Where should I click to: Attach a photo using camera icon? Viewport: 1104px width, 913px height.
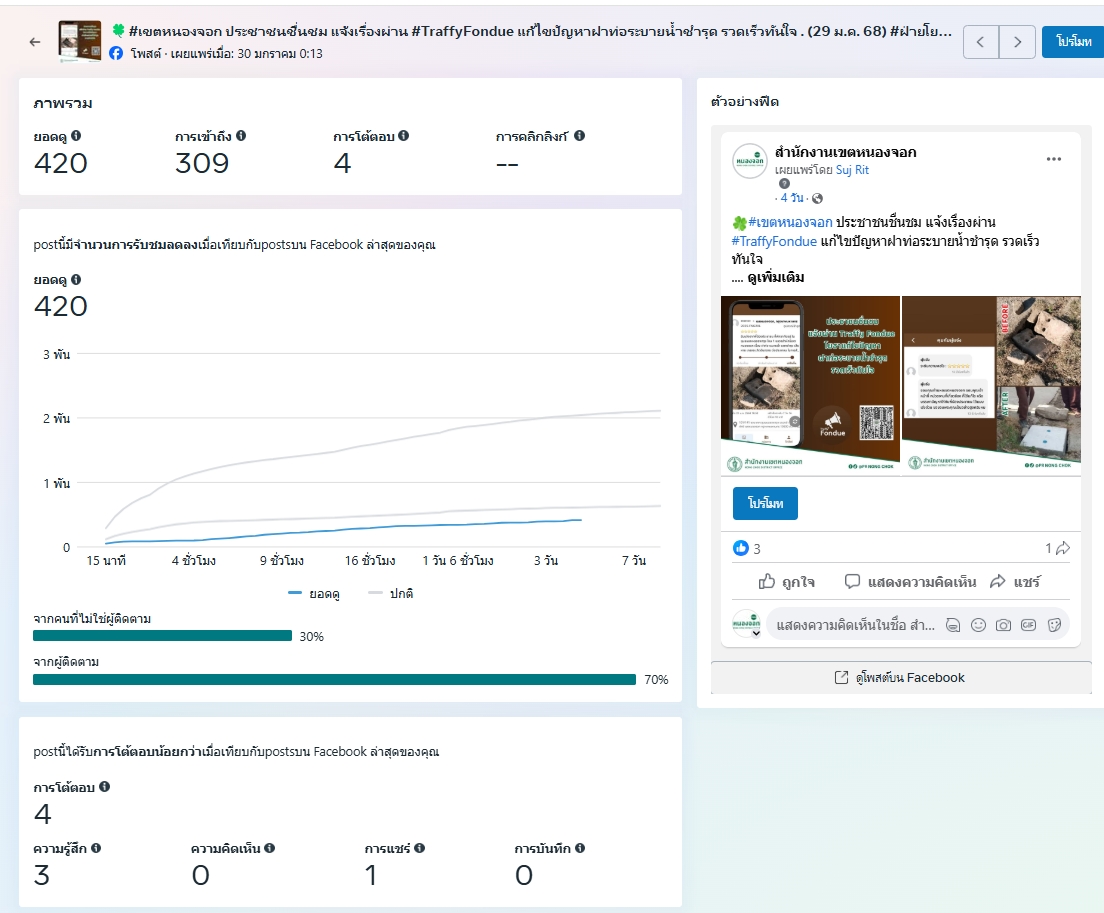point(1003,625)
